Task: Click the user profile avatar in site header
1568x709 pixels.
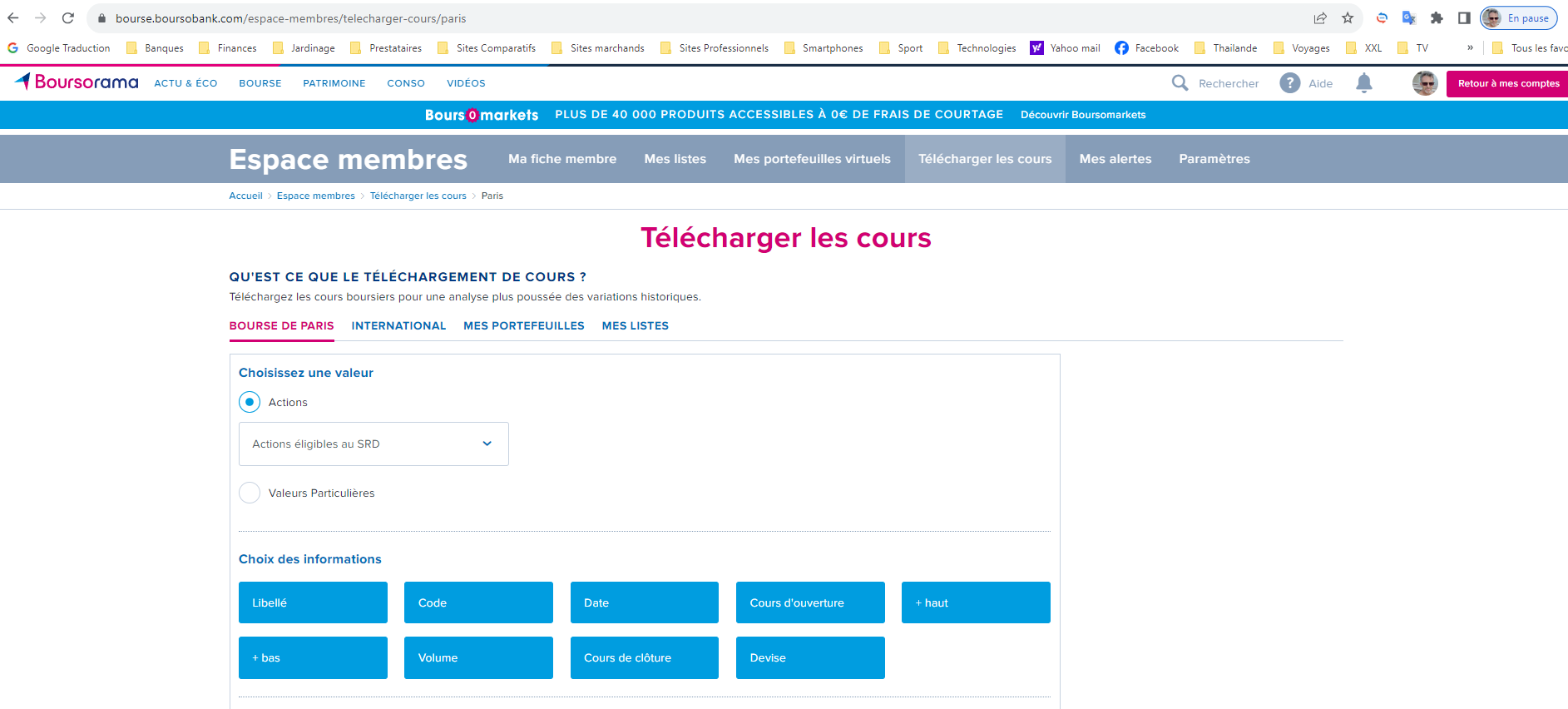Action: tap(1424, 83)
